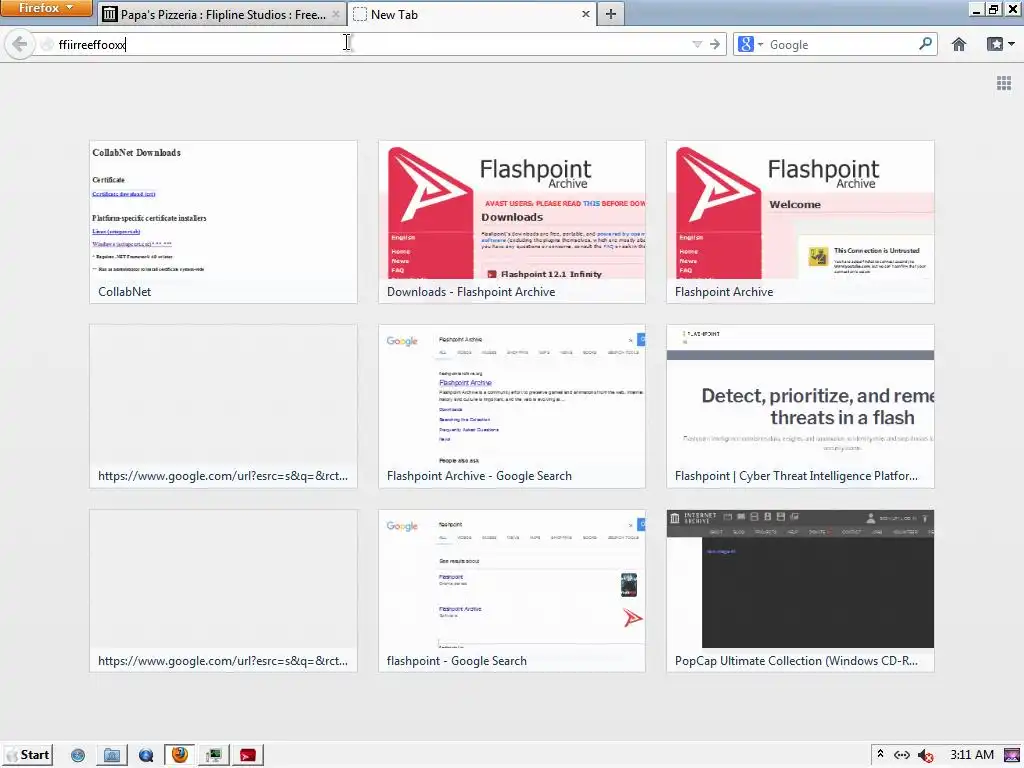Switch to Papa's Pizzeria tab
The image size is (1024, 768).
[x=220, y=14]
